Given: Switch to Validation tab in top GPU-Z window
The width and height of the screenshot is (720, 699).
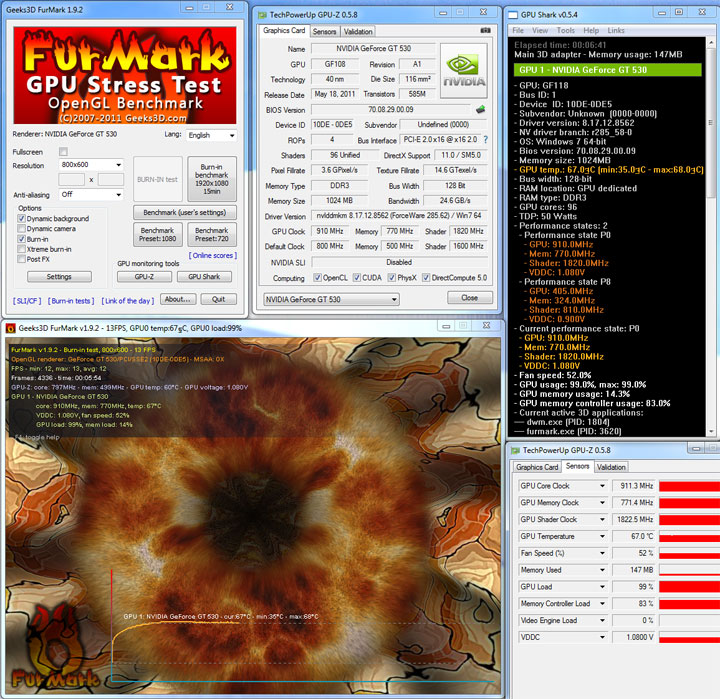Looking at the screenshot, I should pos(358,32).
